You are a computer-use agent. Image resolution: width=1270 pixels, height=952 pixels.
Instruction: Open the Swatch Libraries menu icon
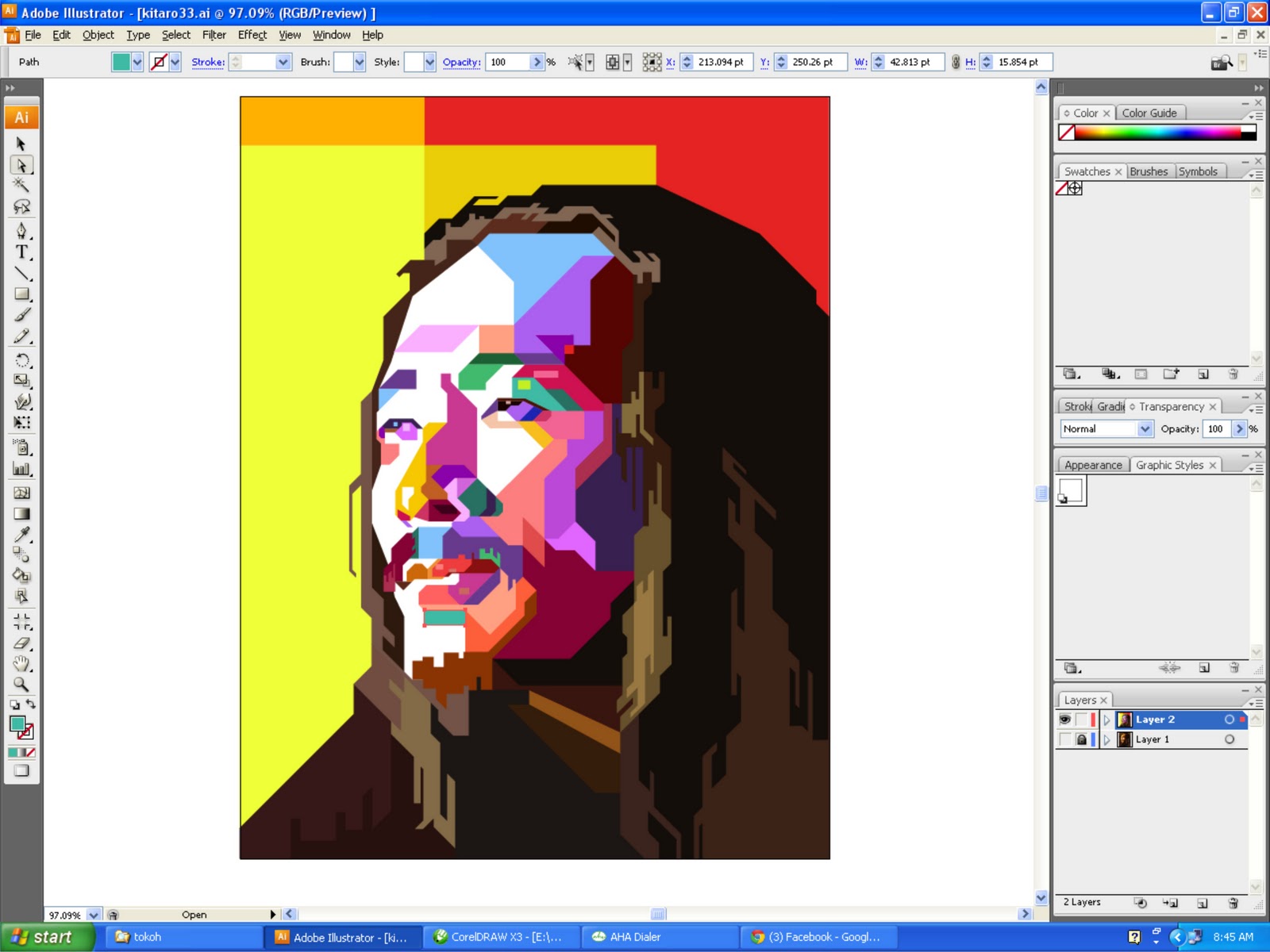(1072, 374)
